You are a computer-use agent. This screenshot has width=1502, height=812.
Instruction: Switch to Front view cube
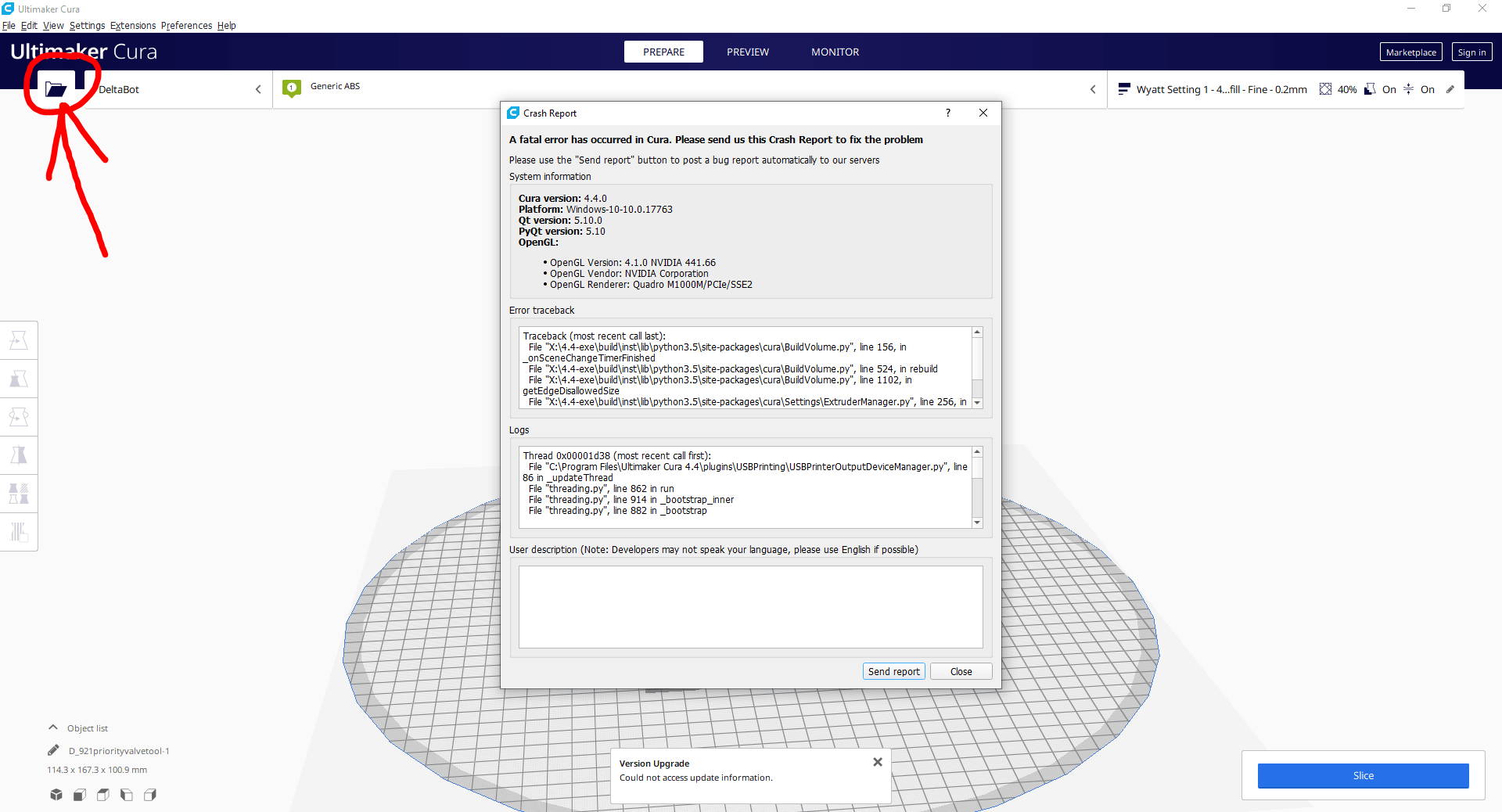[80, 795]
